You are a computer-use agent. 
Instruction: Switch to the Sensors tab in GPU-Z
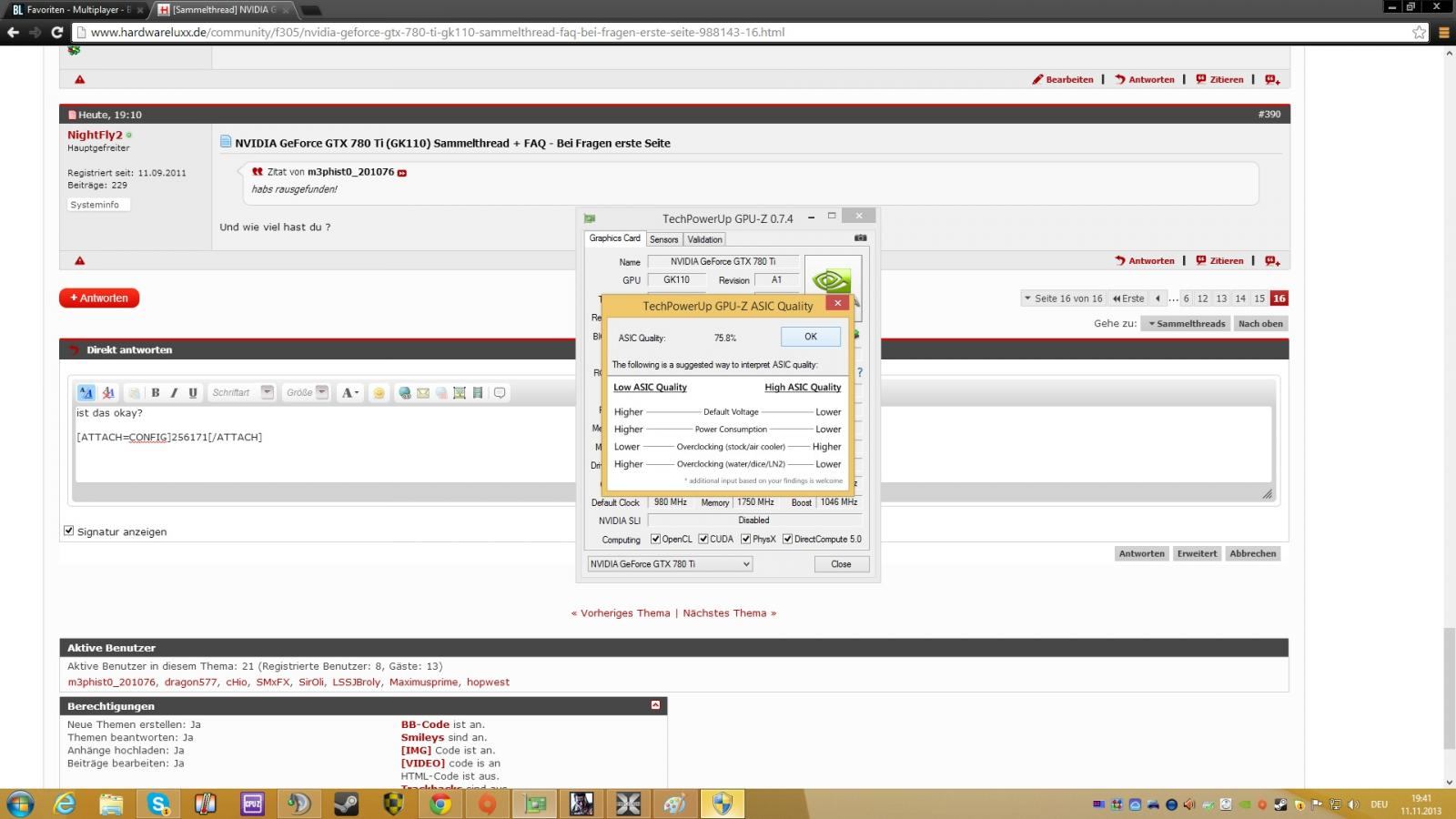click(x=663, y=239)
